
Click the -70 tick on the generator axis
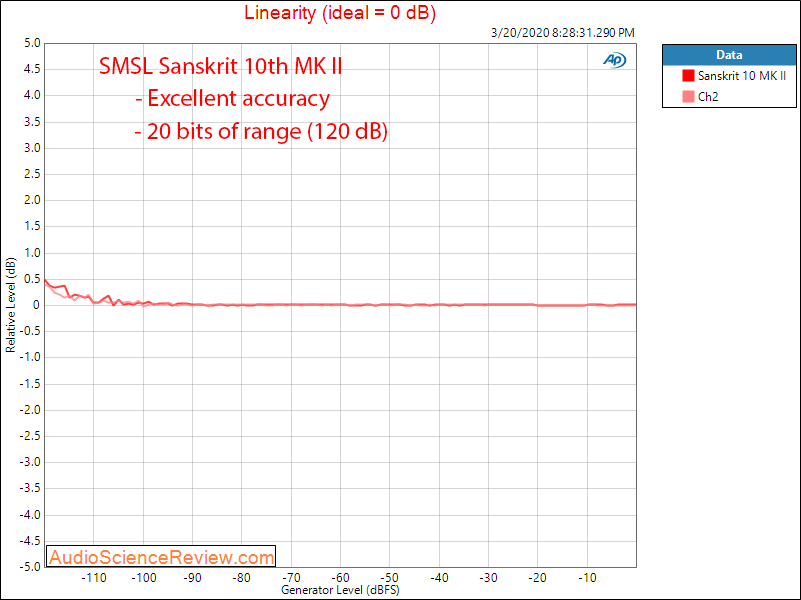[x=291, y=578]
